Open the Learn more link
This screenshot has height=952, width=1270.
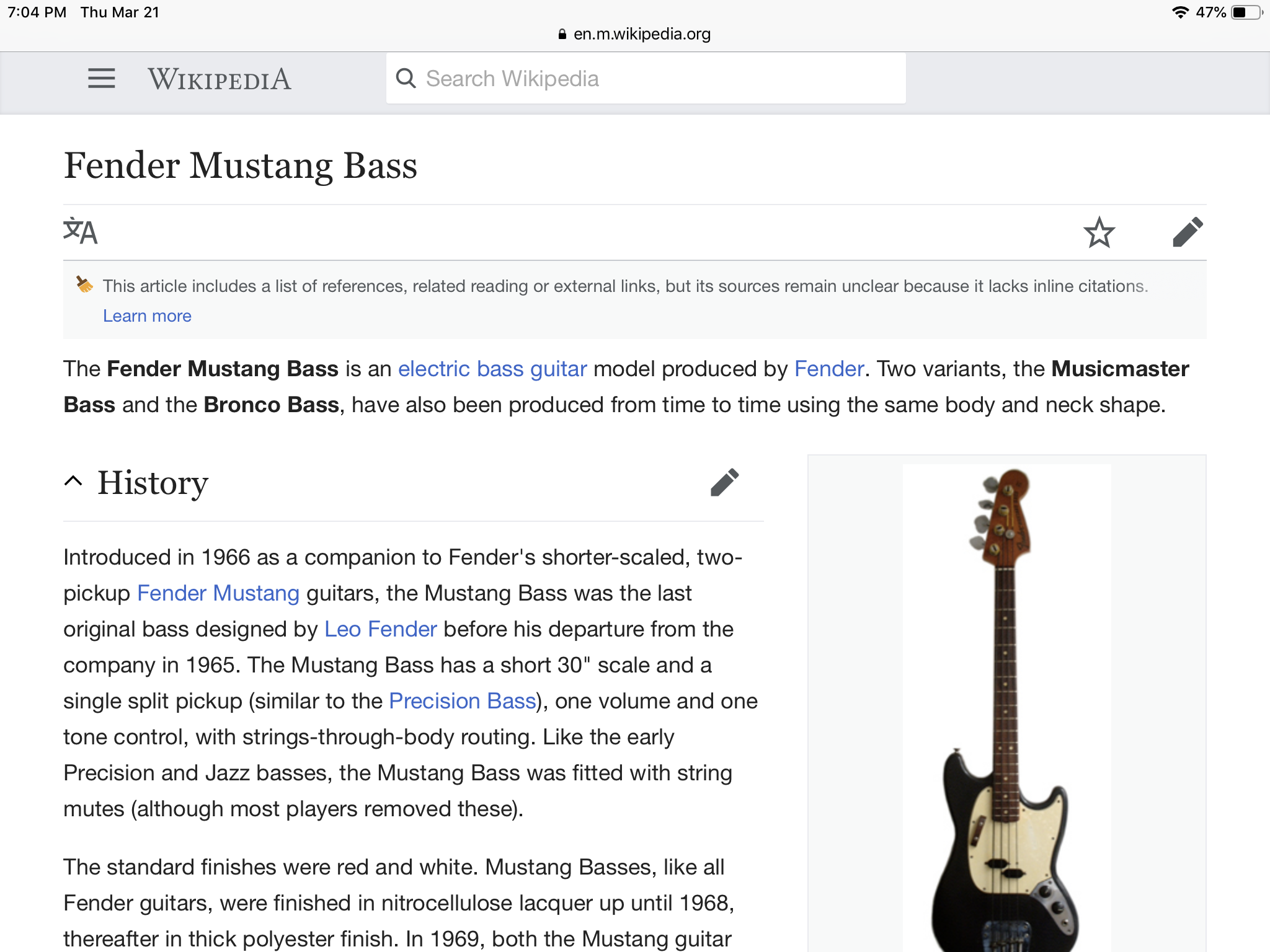147,316
